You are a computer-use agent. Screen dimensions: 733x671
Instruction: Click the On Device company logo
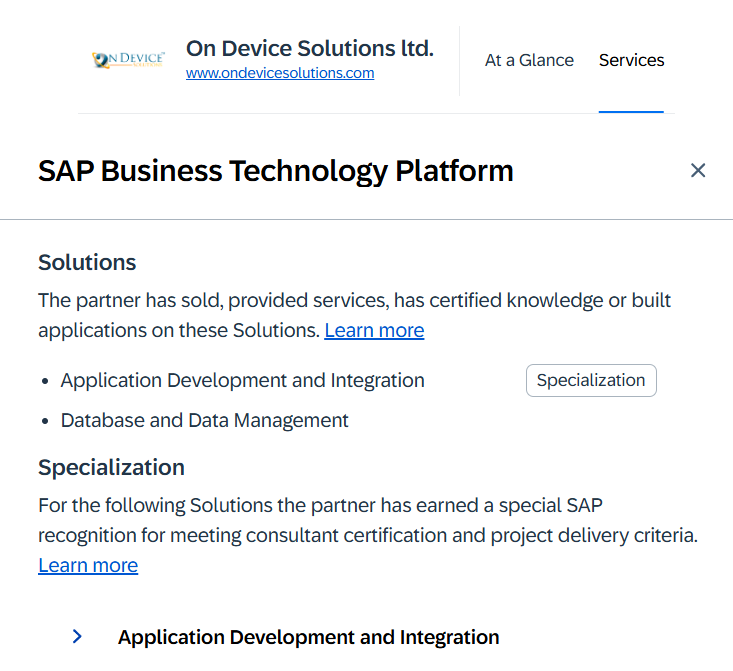[x=127, y=60]
